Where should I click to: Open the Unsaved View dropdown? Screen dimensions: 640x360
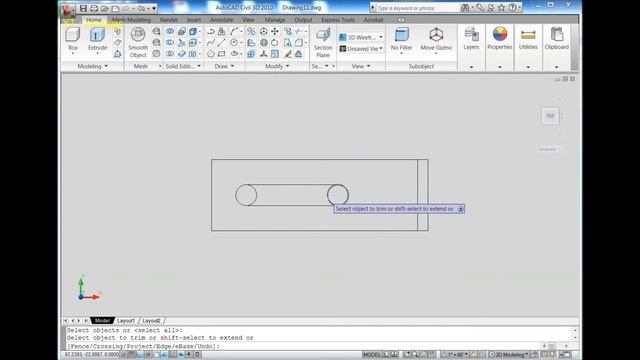(x=361, y=49)
